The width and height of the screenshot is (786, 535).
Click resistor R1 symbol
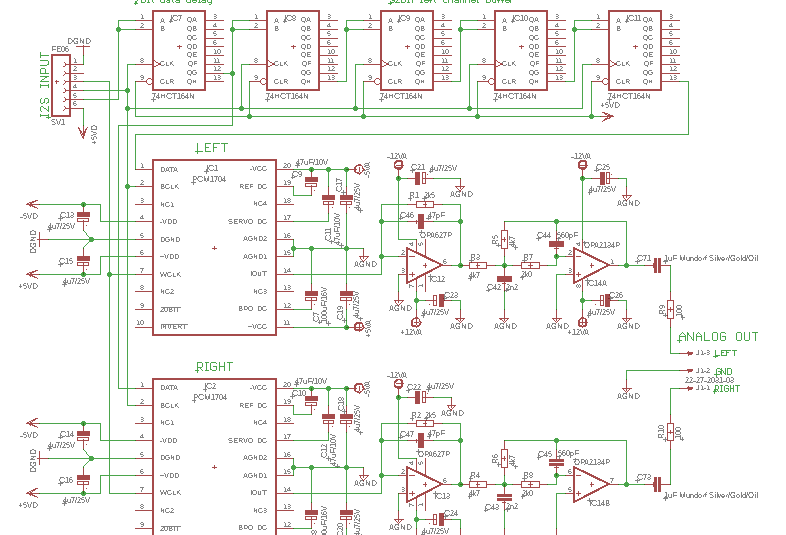point(425,204)
